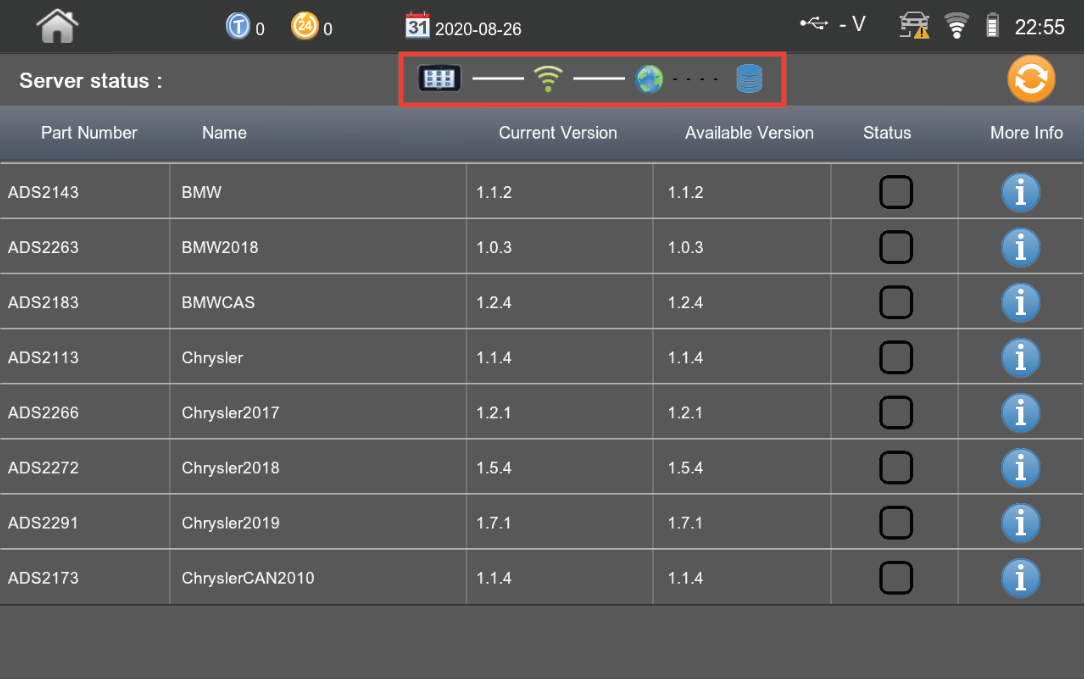Select part number ADS2113
1085x679 pixels.
(44, 358)
